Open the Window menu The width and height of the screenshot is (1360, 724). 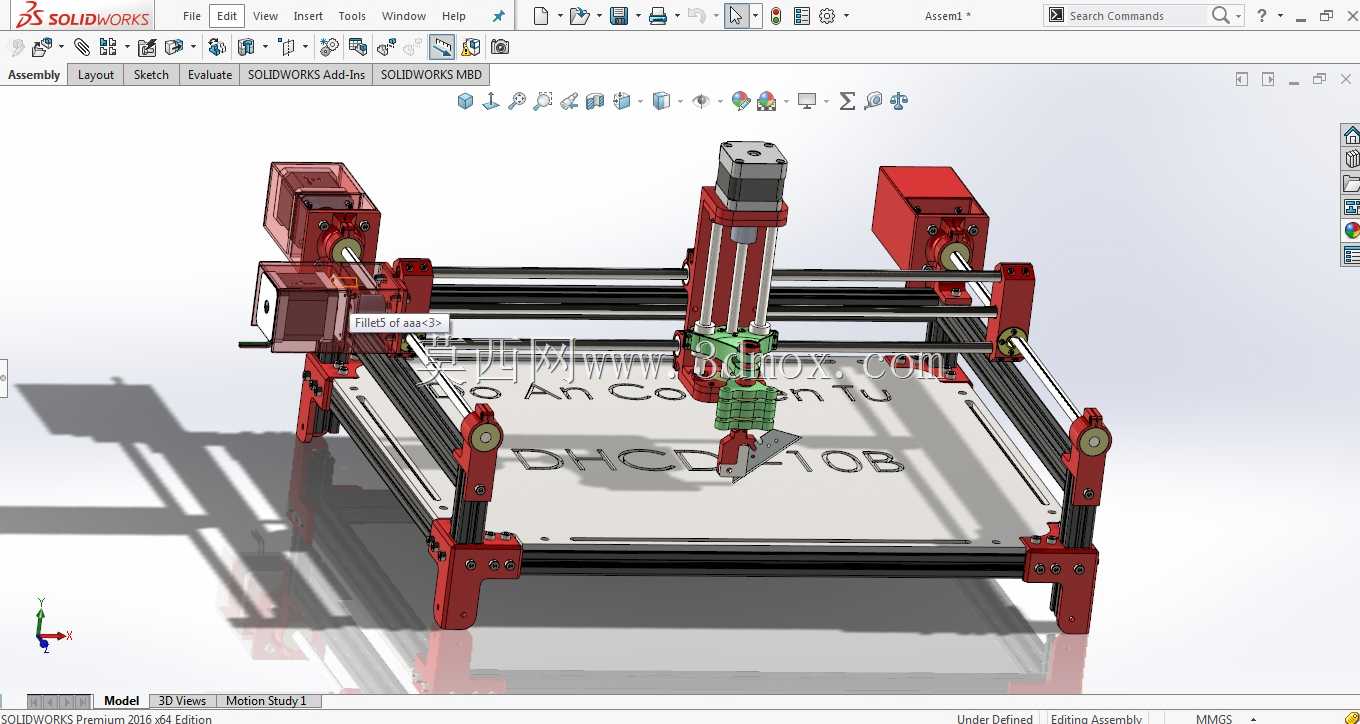[404, 16]
